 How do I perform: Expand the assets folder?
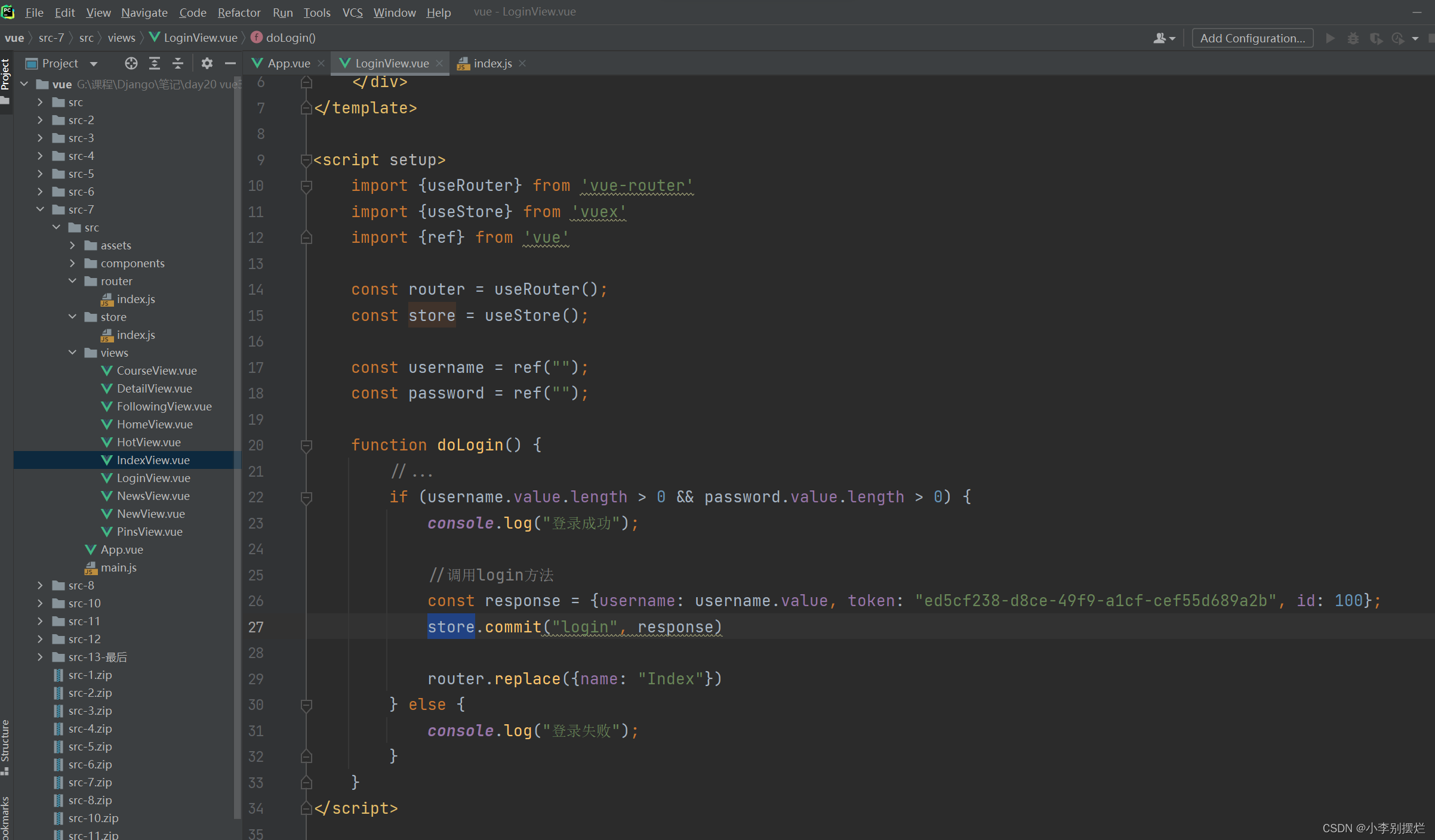click(72, 245)
